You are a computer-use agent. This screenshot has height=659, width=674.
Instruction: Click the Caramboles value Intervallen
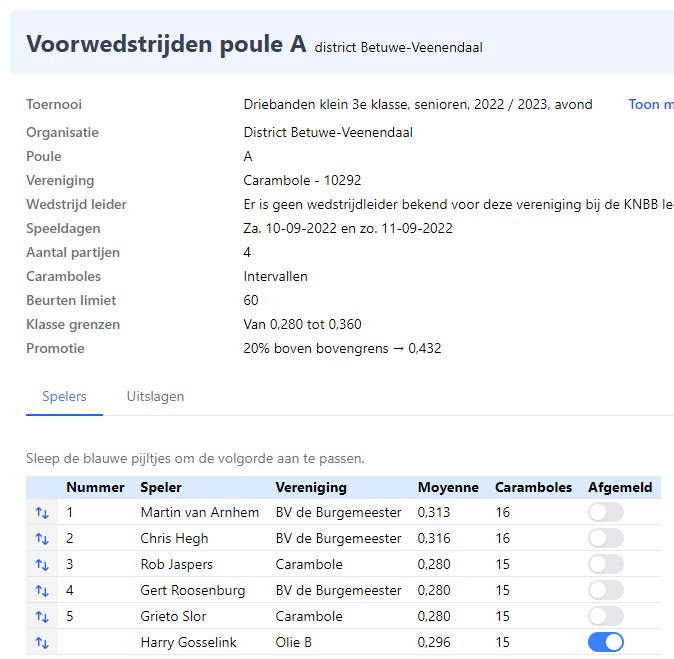276,276
